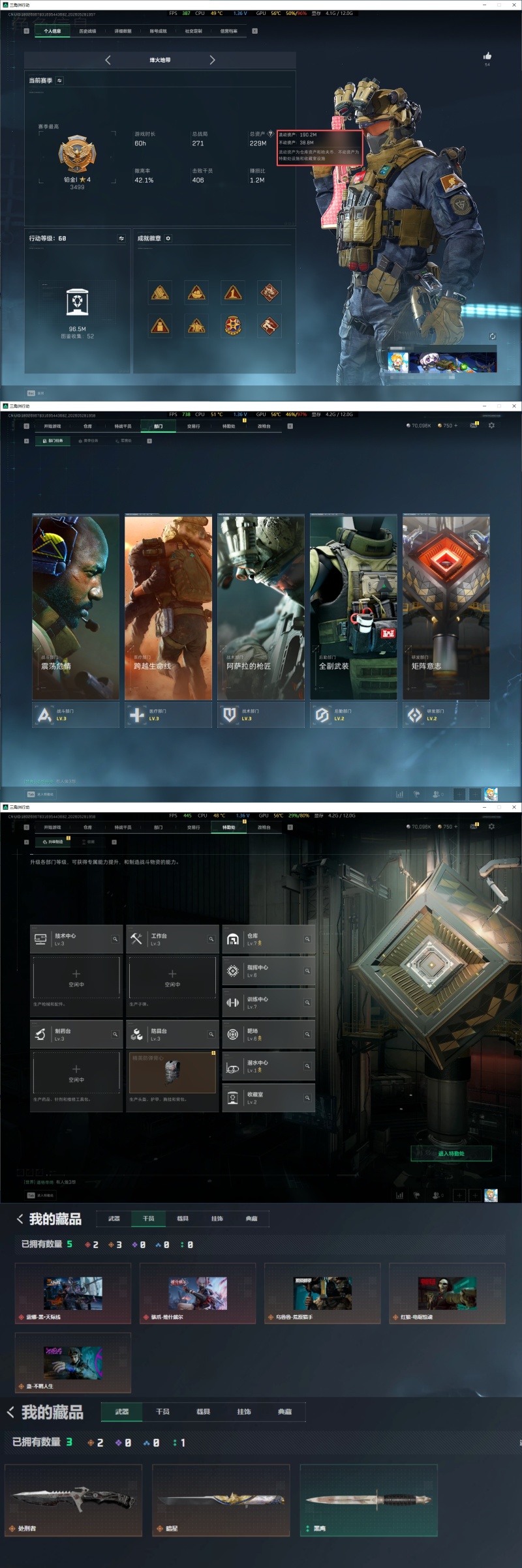The width and height of the screenshot is (522, 1568).
Task: Open the 红狼-电锯惊魂 operator skin card
Action: [447, 1293]
